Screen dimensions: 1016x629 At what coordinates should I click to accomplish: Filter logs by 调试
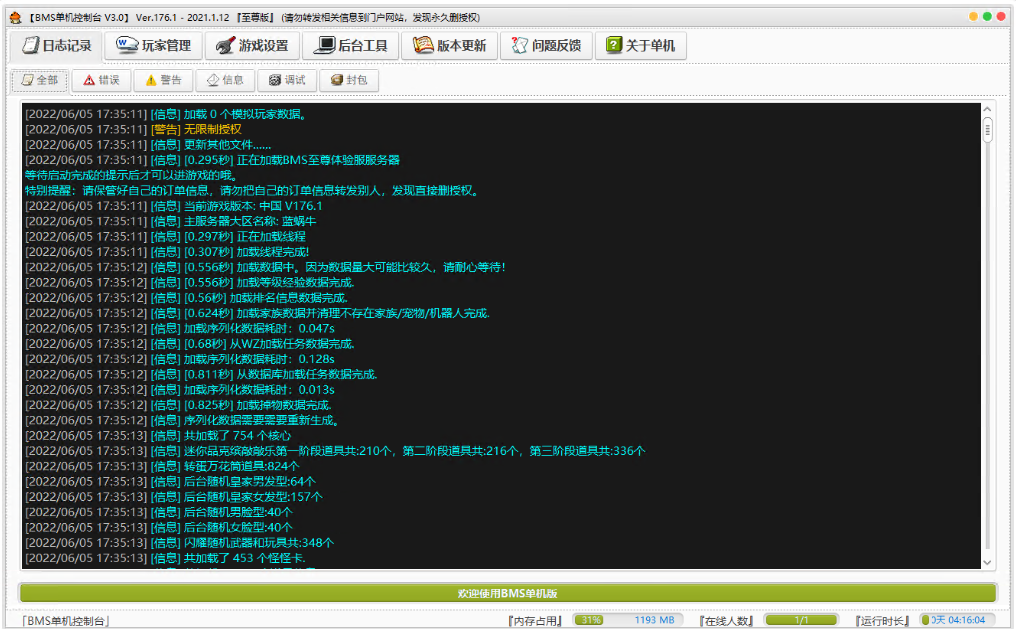click(286, 80)
